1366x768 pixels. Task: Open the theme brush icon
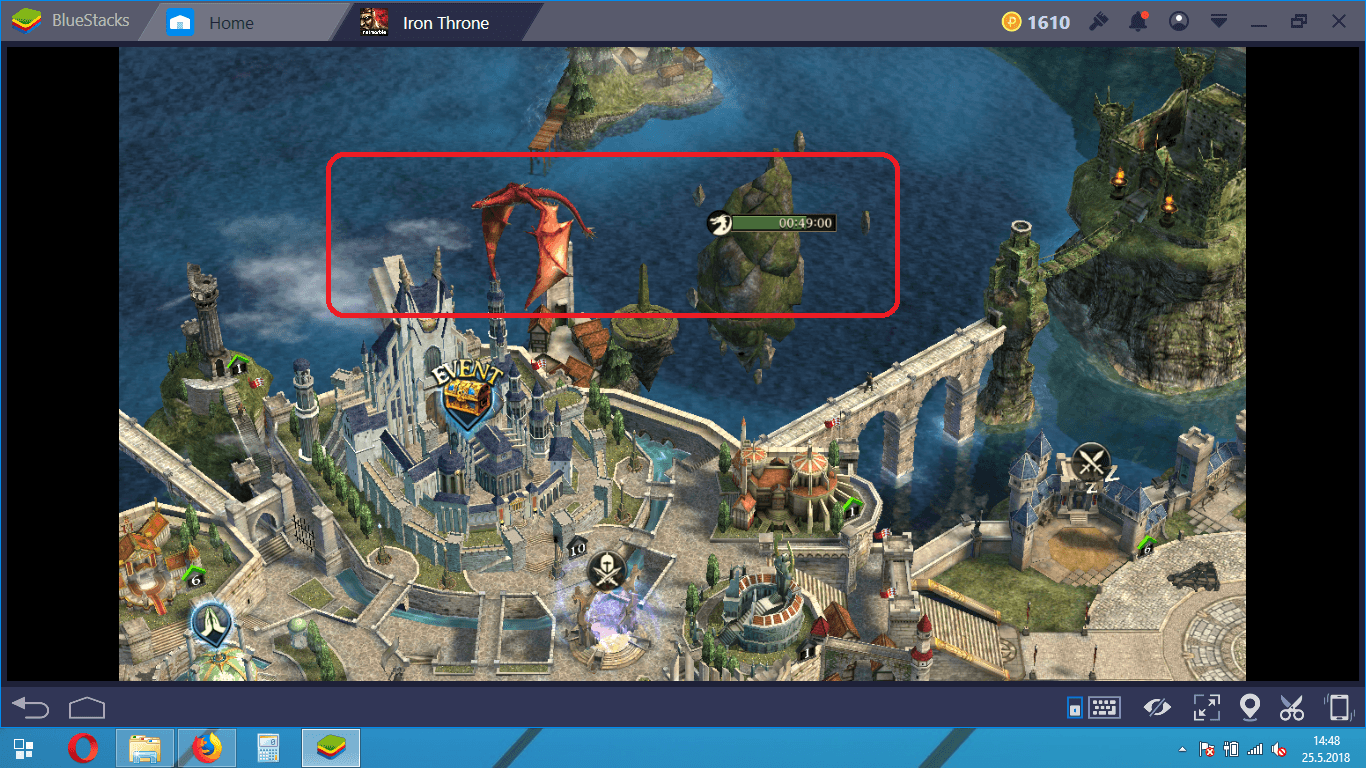[x=1099, y=21]
